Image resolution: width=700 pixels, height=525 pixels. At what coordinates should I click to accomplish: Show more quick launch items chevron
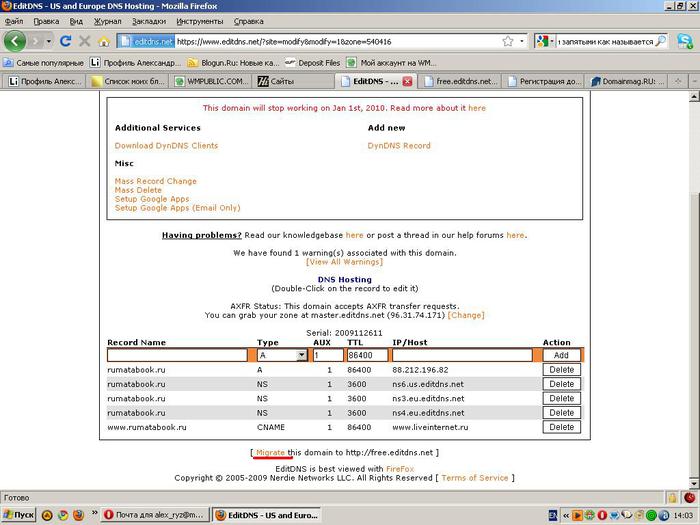pos(95,512)
